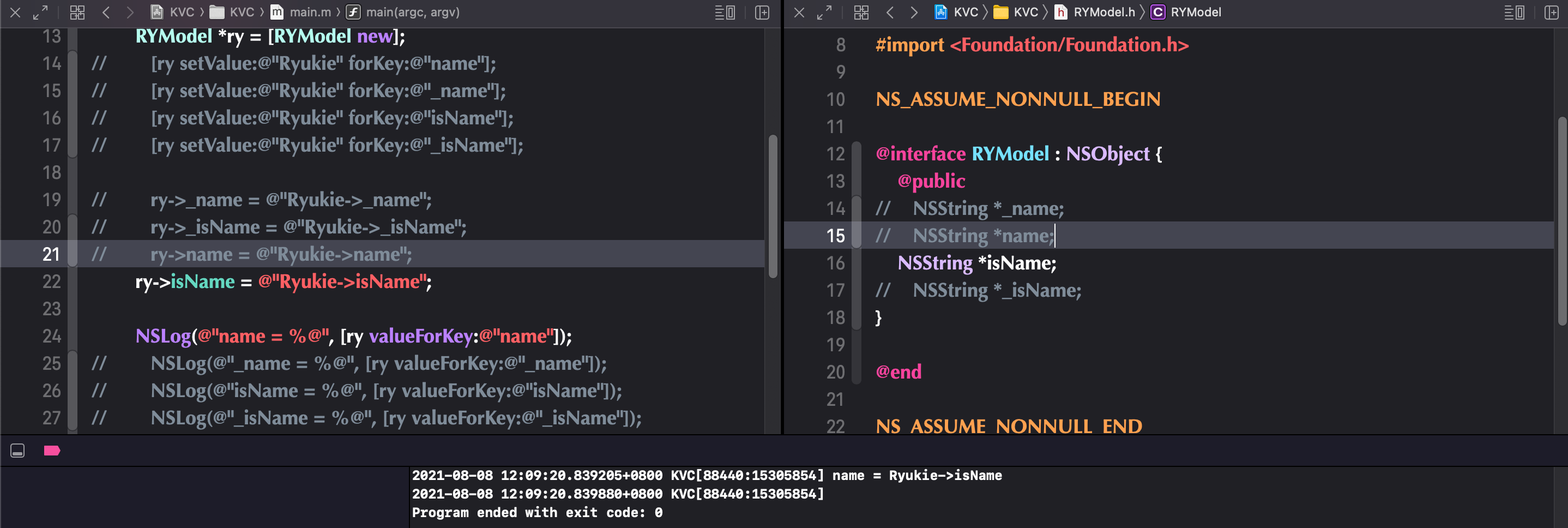Image resolution: width=1568 pixels, height=528 pixels.
Task: Click line 22 ry->isName assignment code
Action: click(283, 282)
